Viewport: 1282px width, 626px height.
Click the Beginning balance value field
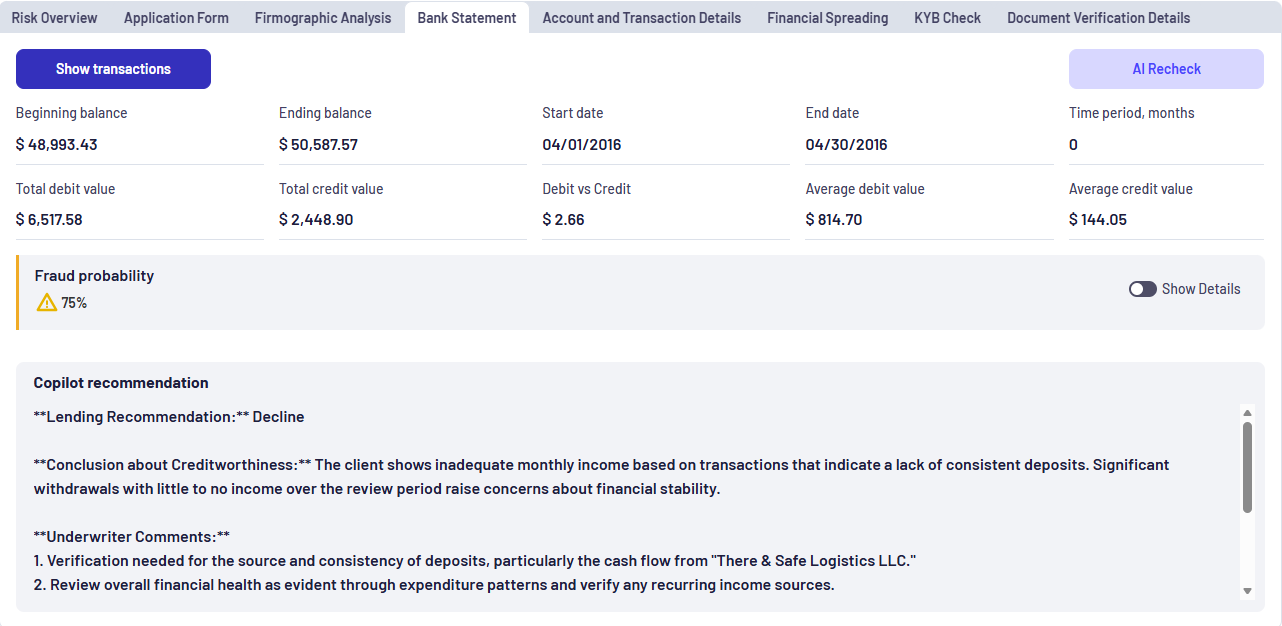click(140, 145)
